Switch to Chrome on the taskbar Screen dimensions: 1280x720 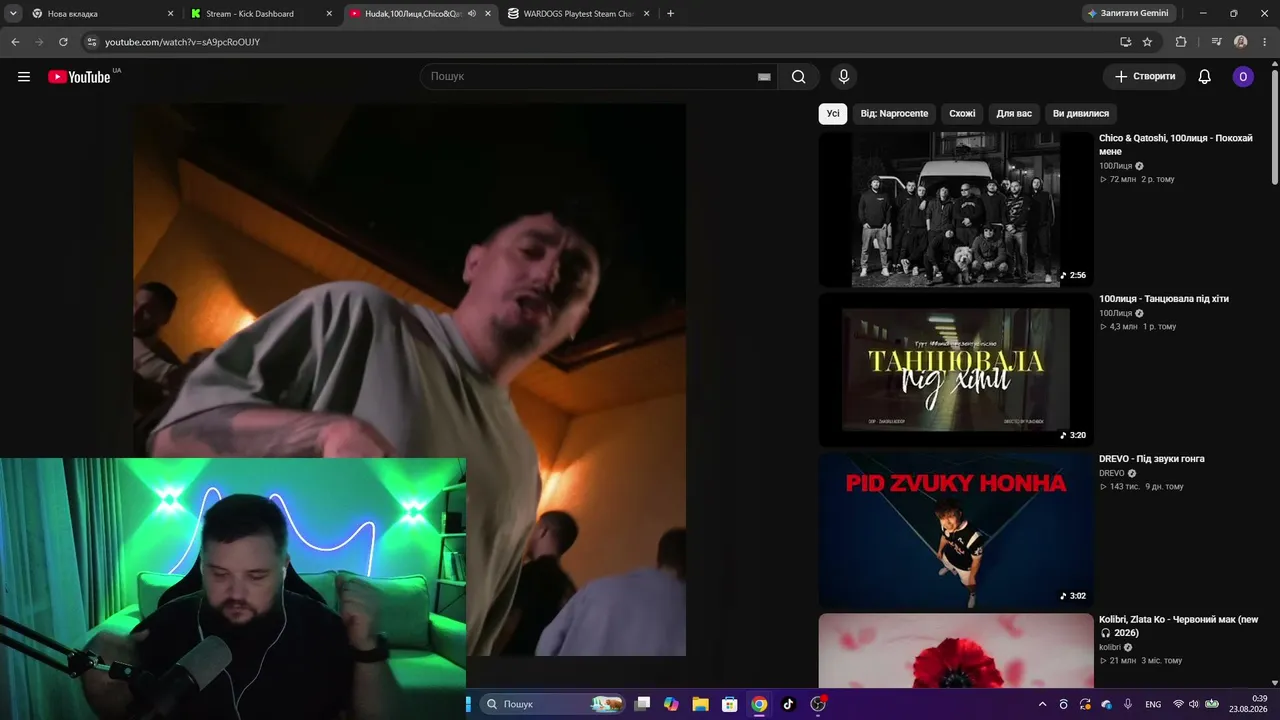(x=759, y=704)
